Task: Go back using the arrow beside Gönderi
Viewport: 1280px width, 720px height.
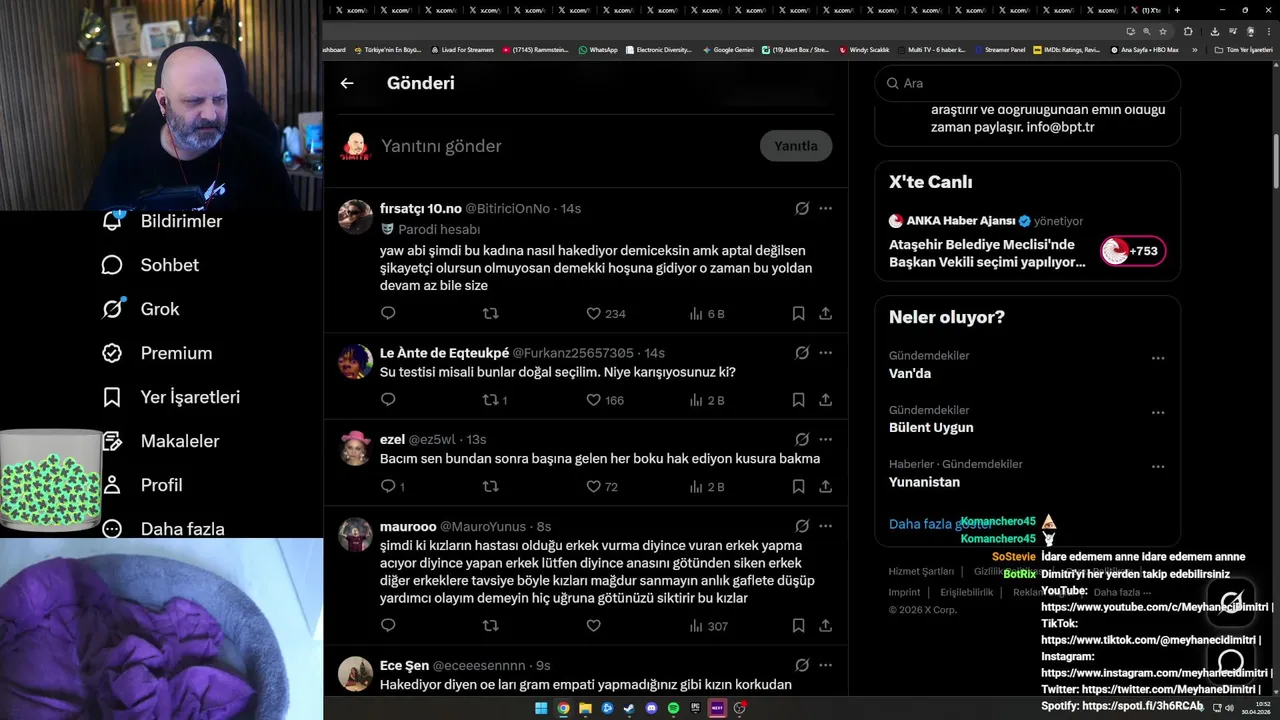Action: pyautogui.click(x=347, y=83)
